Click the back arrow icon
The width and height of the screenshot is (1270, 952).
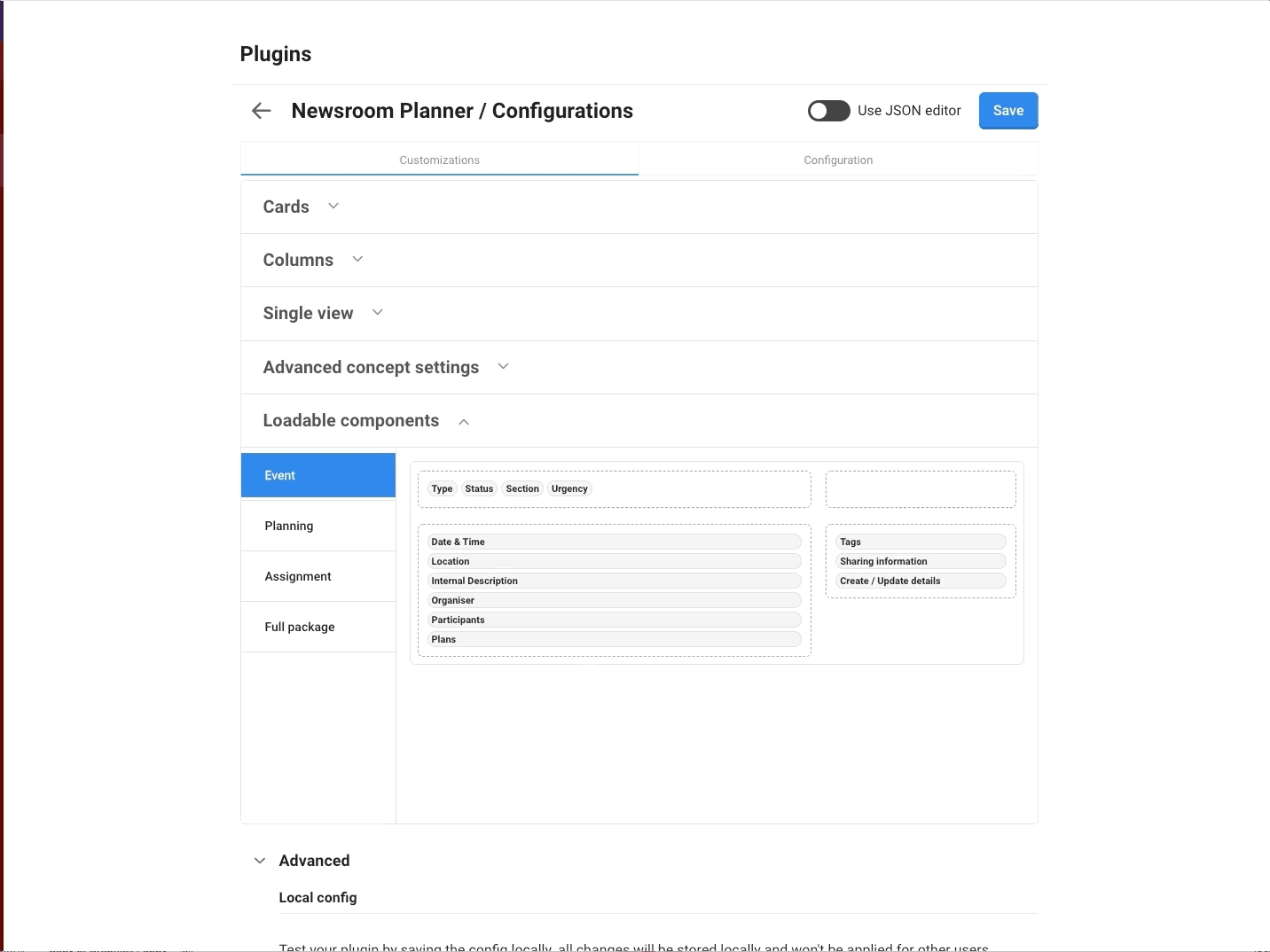(261, 111)
